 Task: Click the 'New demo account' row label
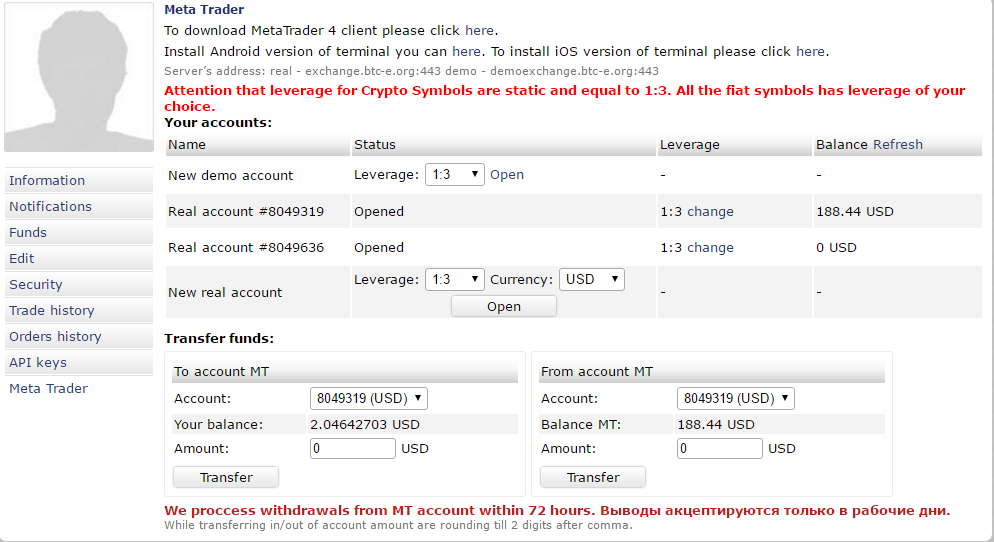(230, 176)
